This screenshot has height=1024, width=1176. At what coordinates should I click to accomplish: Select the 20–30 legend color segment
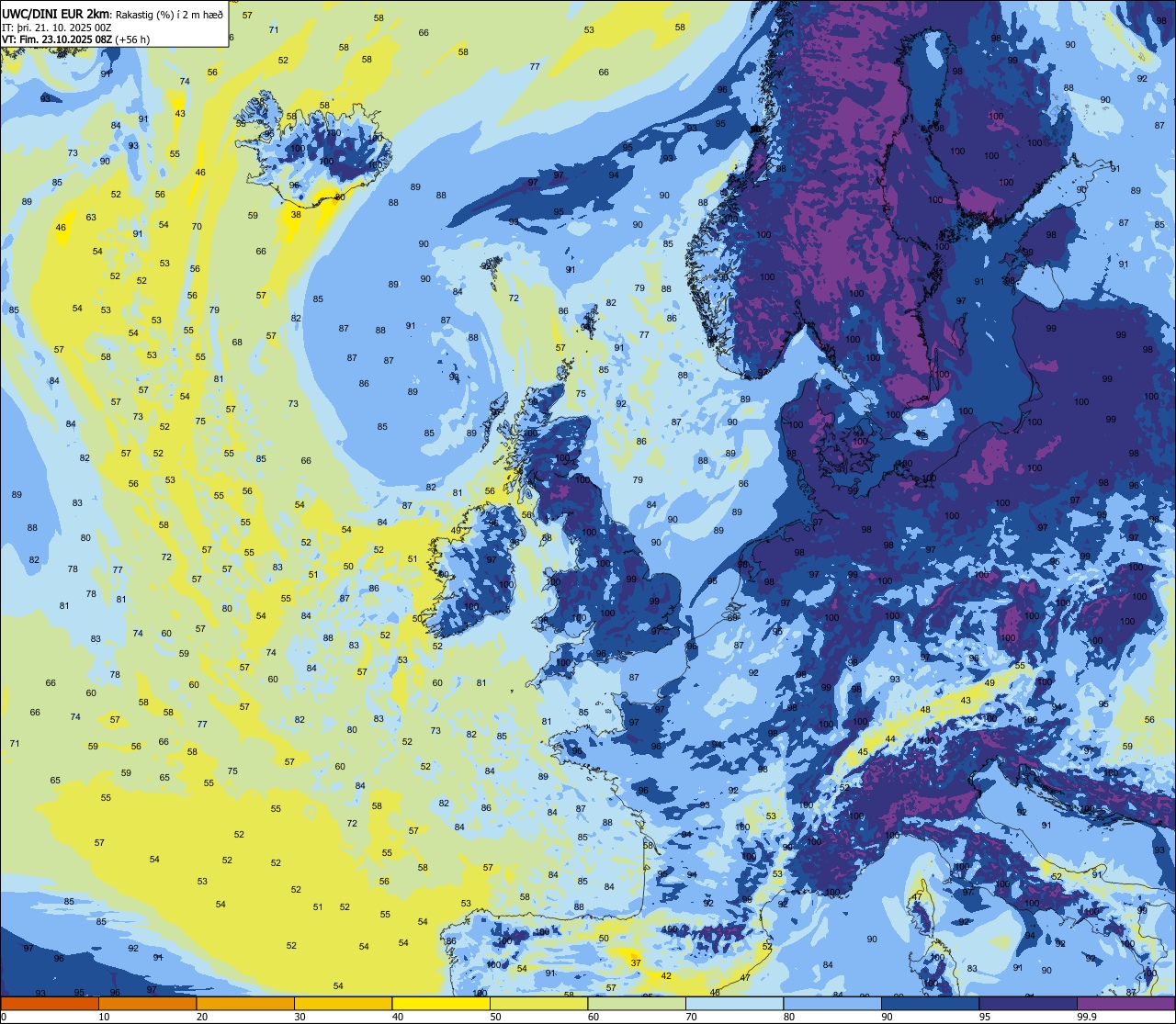click(x=245, y=1003)
